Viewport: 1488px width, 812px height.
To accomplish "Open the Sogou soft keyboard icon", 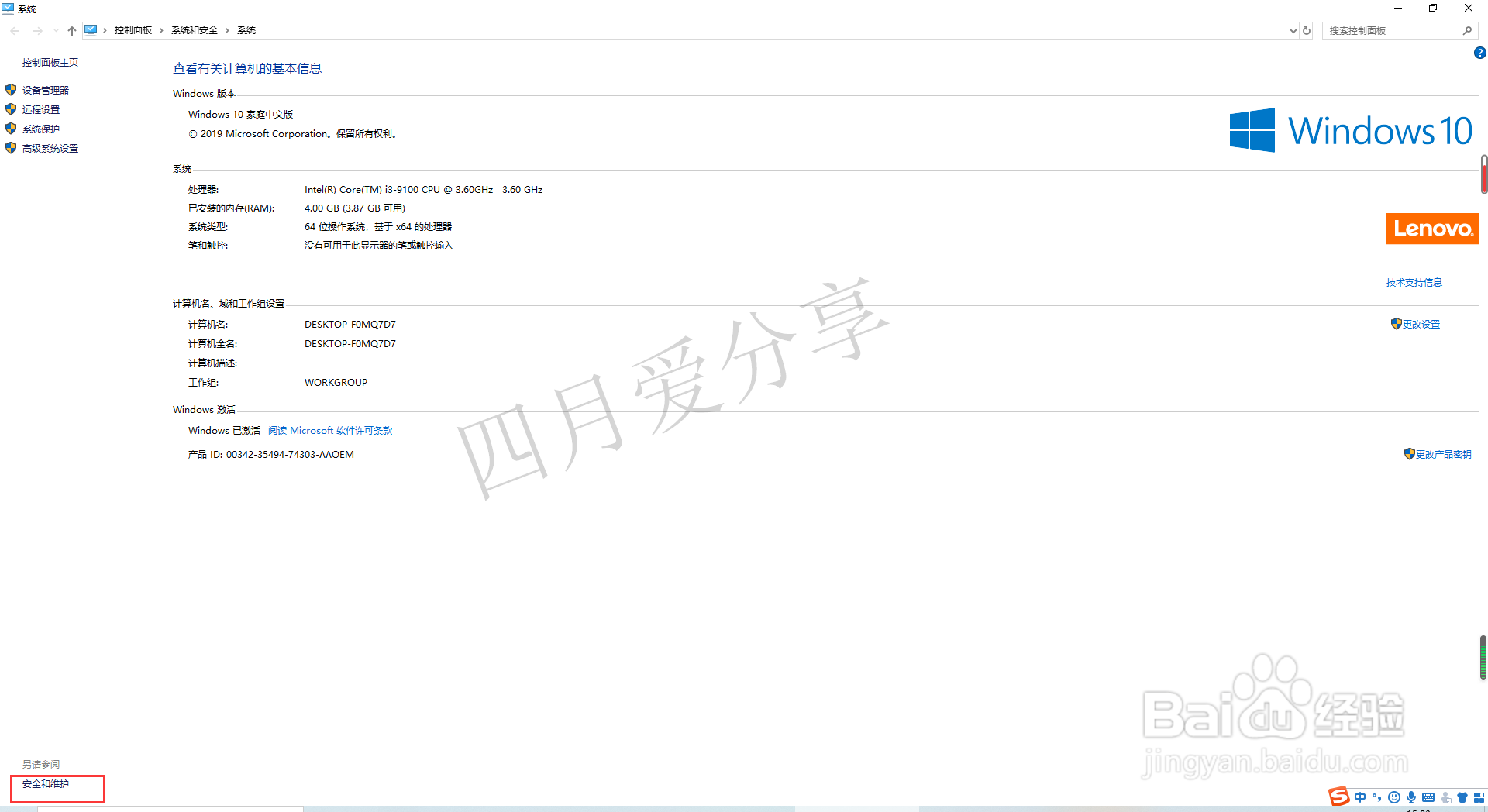I will [x=1428, y=797].
